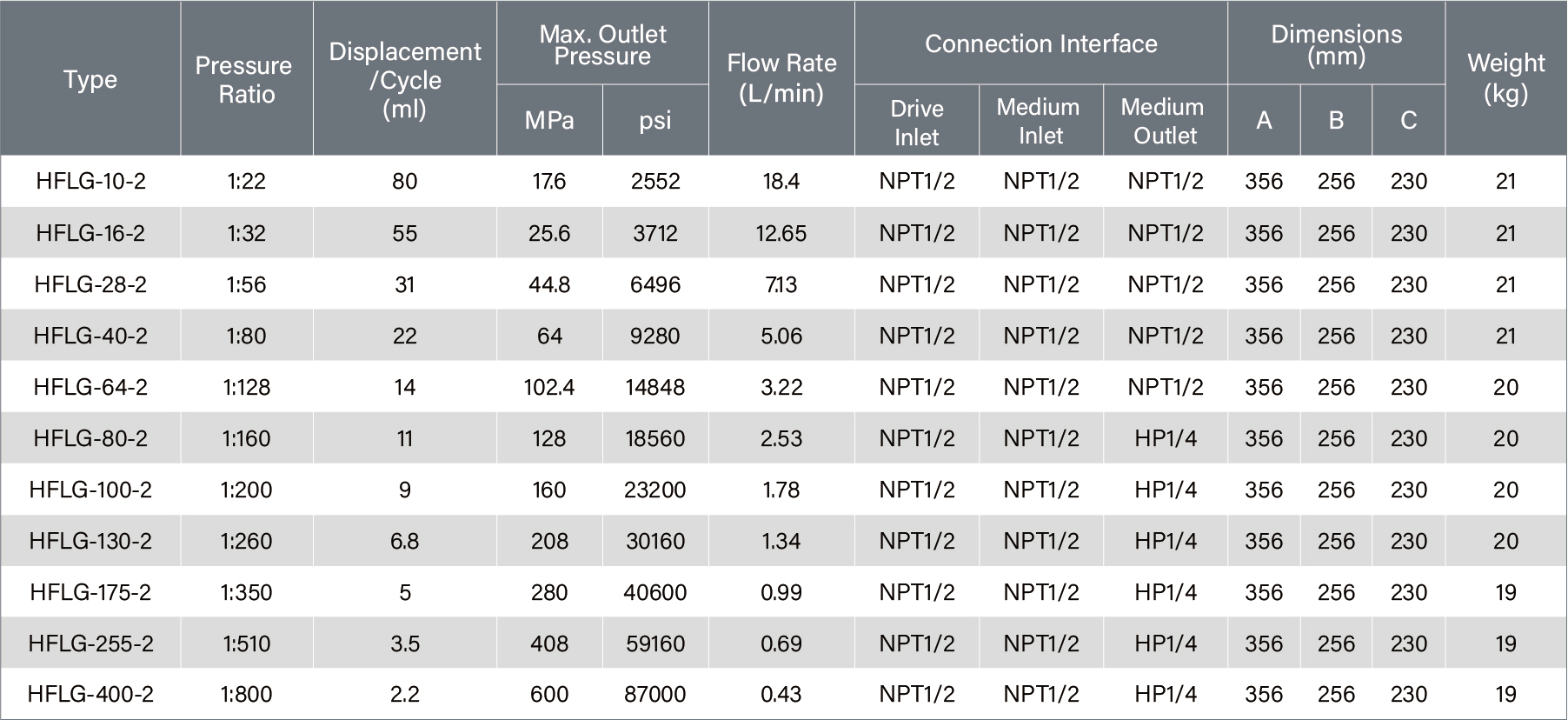Viewport: 1568px width, 720px height.
Task: Click the Pressure Ratio column header
Action: pos(245,80)
